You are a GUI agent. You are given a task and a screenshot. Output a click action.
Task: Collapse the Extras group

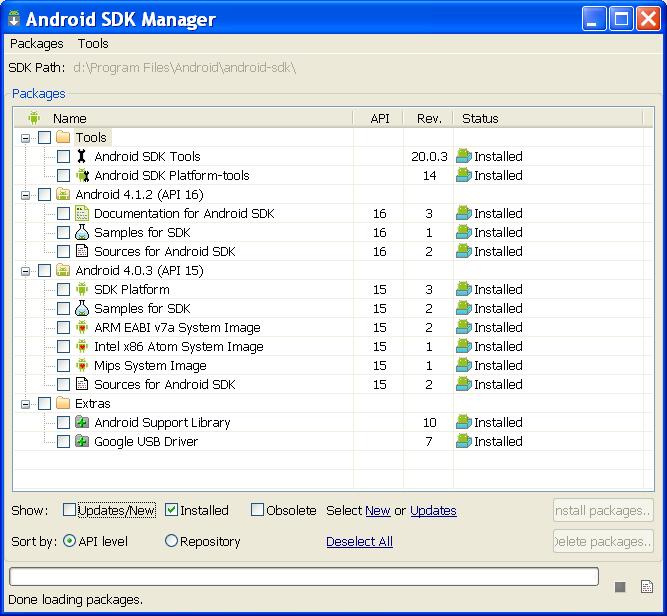click(26, 404)
